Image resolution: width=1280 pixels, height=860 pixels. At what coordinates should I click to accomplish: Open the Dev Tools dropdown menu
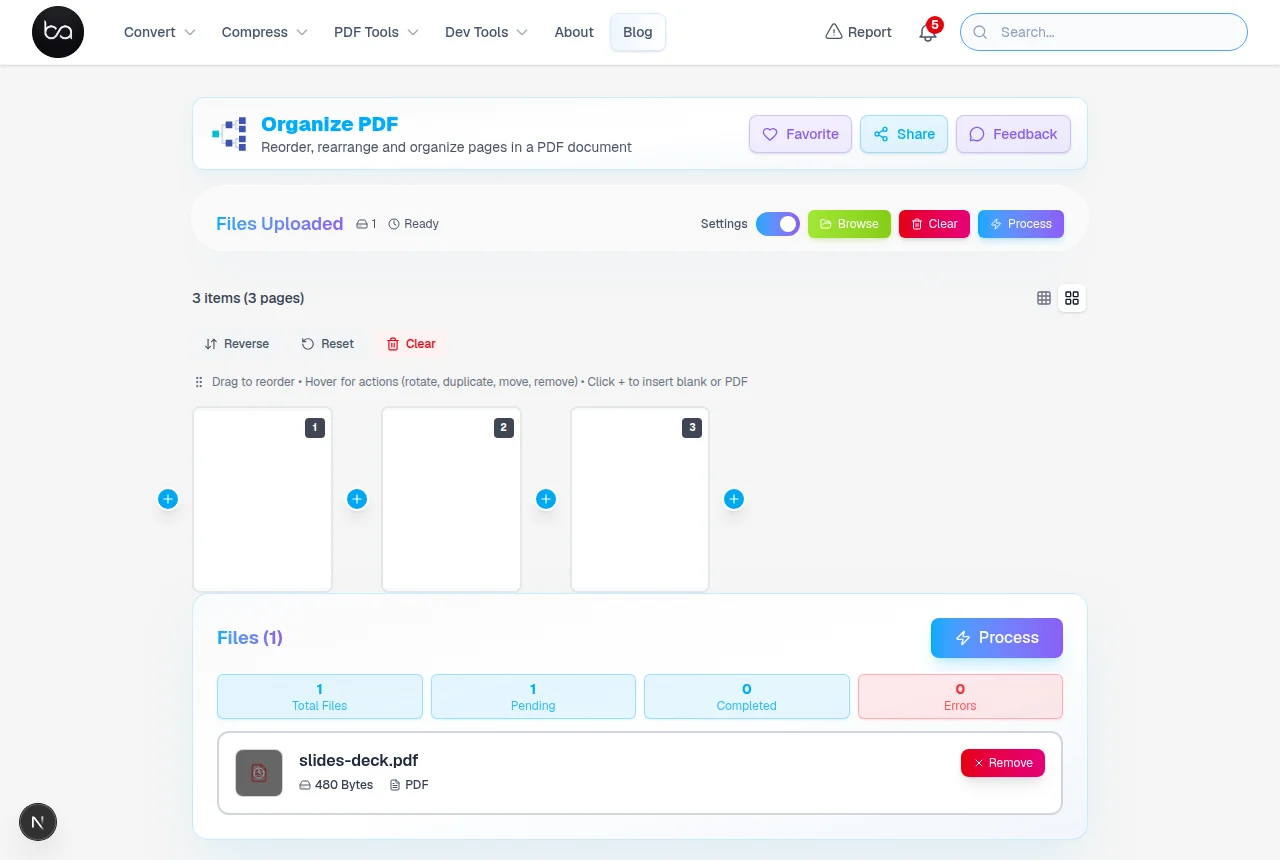click(486, 32)
